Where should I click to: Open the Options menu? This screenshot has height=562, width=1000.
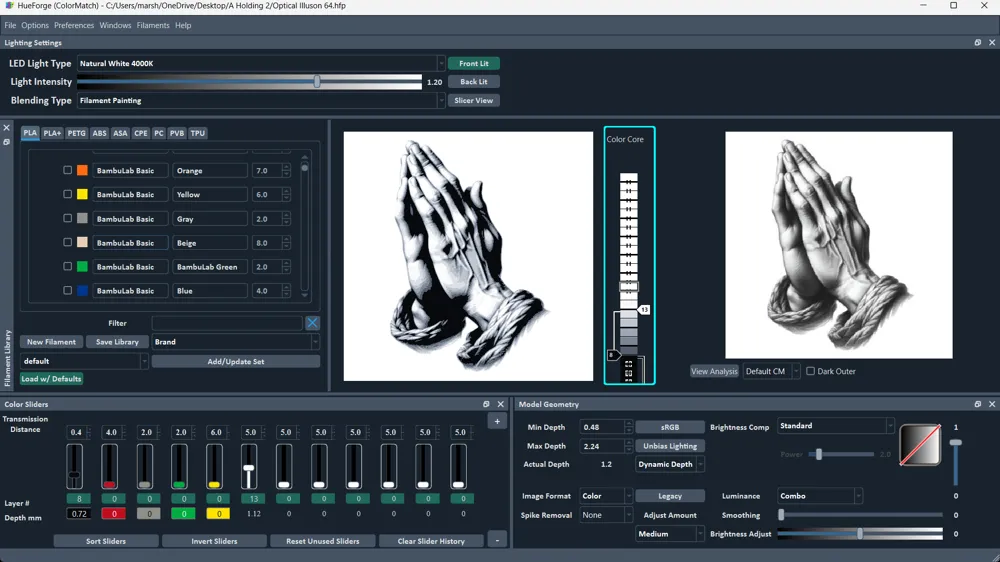[35, 26]
